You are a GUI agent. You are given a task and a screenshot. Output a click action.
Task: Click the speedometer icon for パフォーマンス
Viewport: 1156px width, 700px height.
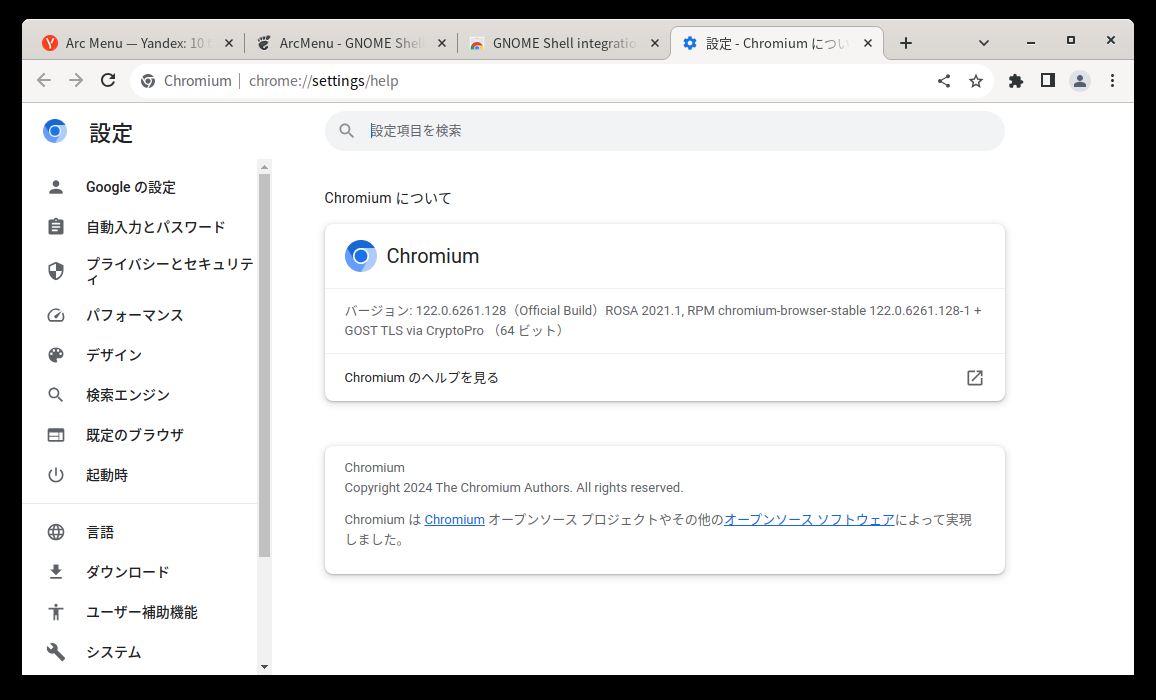[x=56, y=316]
